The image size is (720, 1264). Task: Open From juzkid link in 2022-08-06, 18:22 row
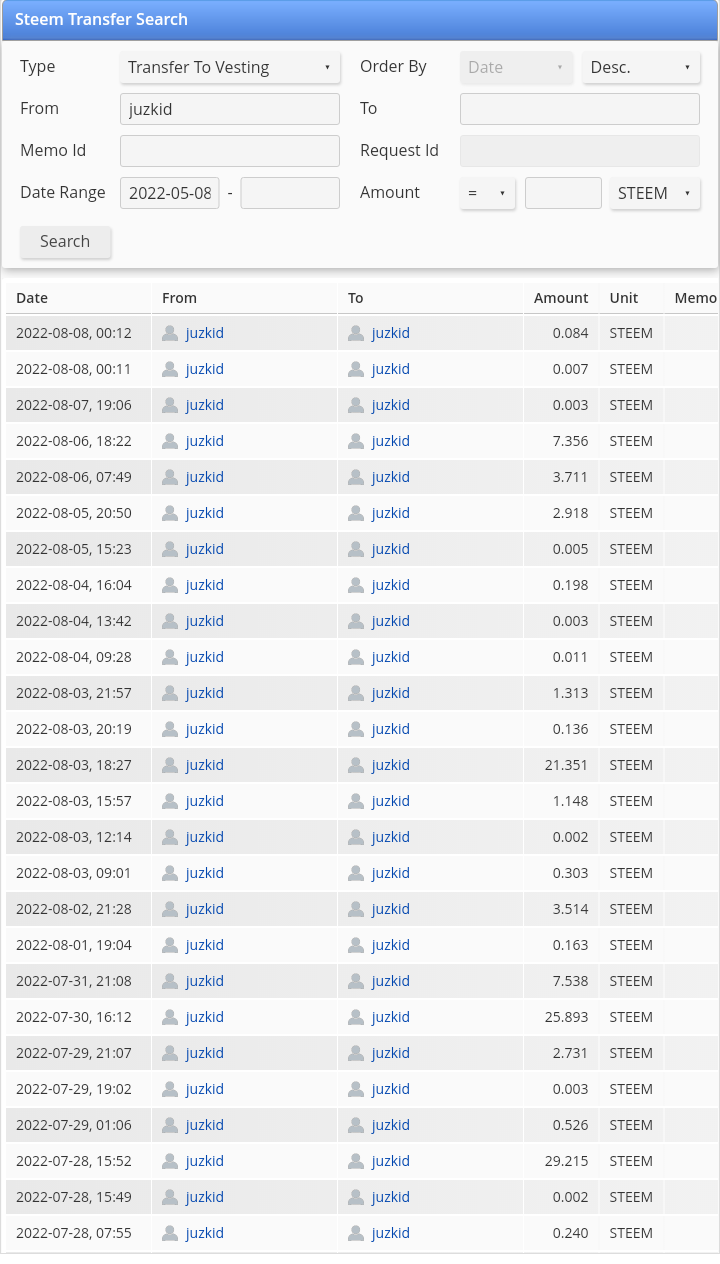tap(205, 441)
